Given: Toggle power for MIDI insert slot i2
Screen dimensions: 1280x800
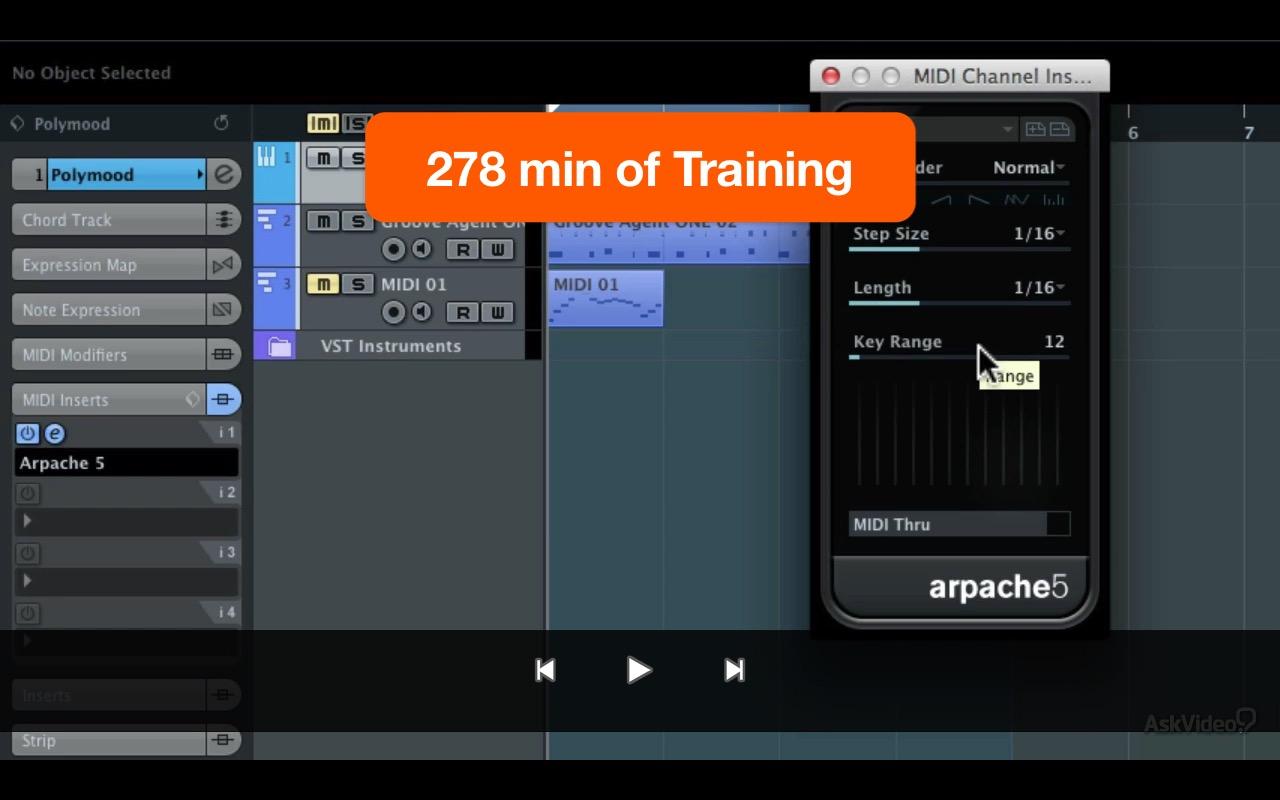Looking at the screenshot, I should pos(27,493).
